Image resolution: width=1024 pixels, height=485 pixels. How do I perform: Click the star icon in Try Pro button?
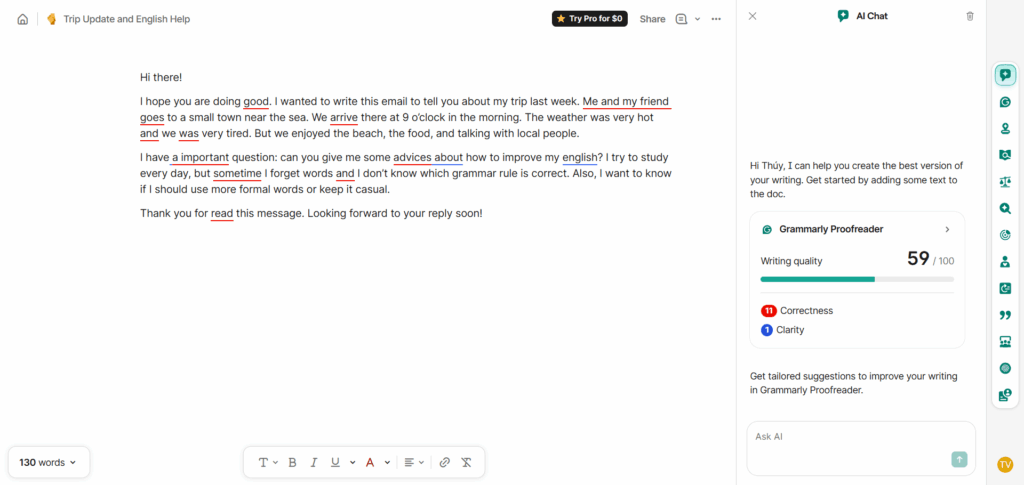561,19
